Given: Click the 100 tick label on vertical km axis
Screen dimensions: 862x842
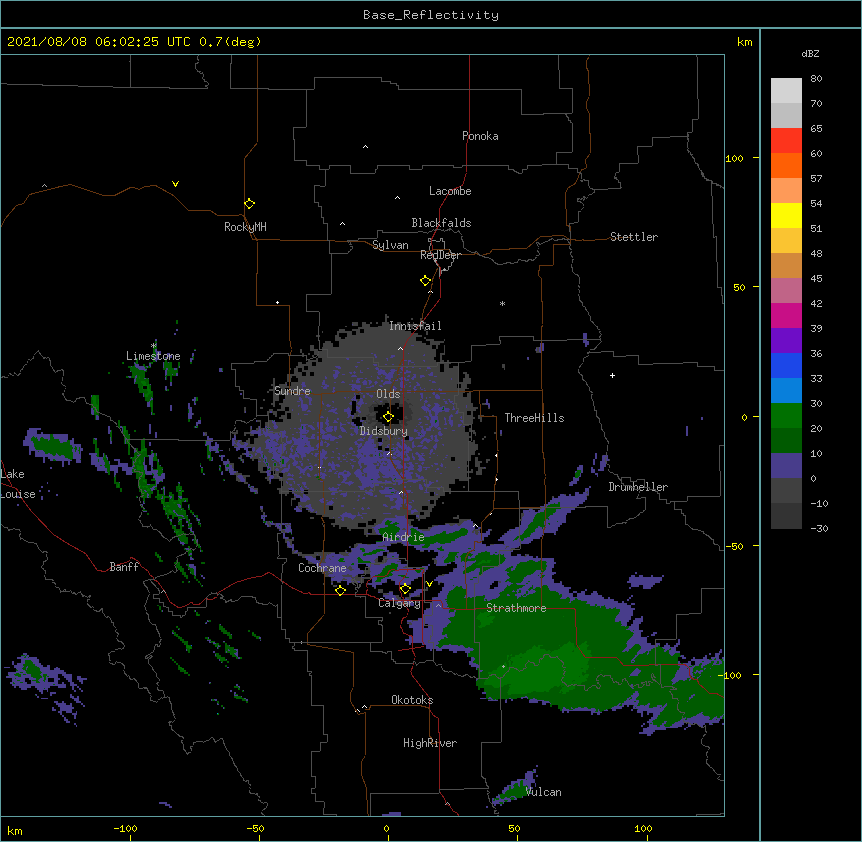Looking at the screenshot, I should click(x=734, y=158).
